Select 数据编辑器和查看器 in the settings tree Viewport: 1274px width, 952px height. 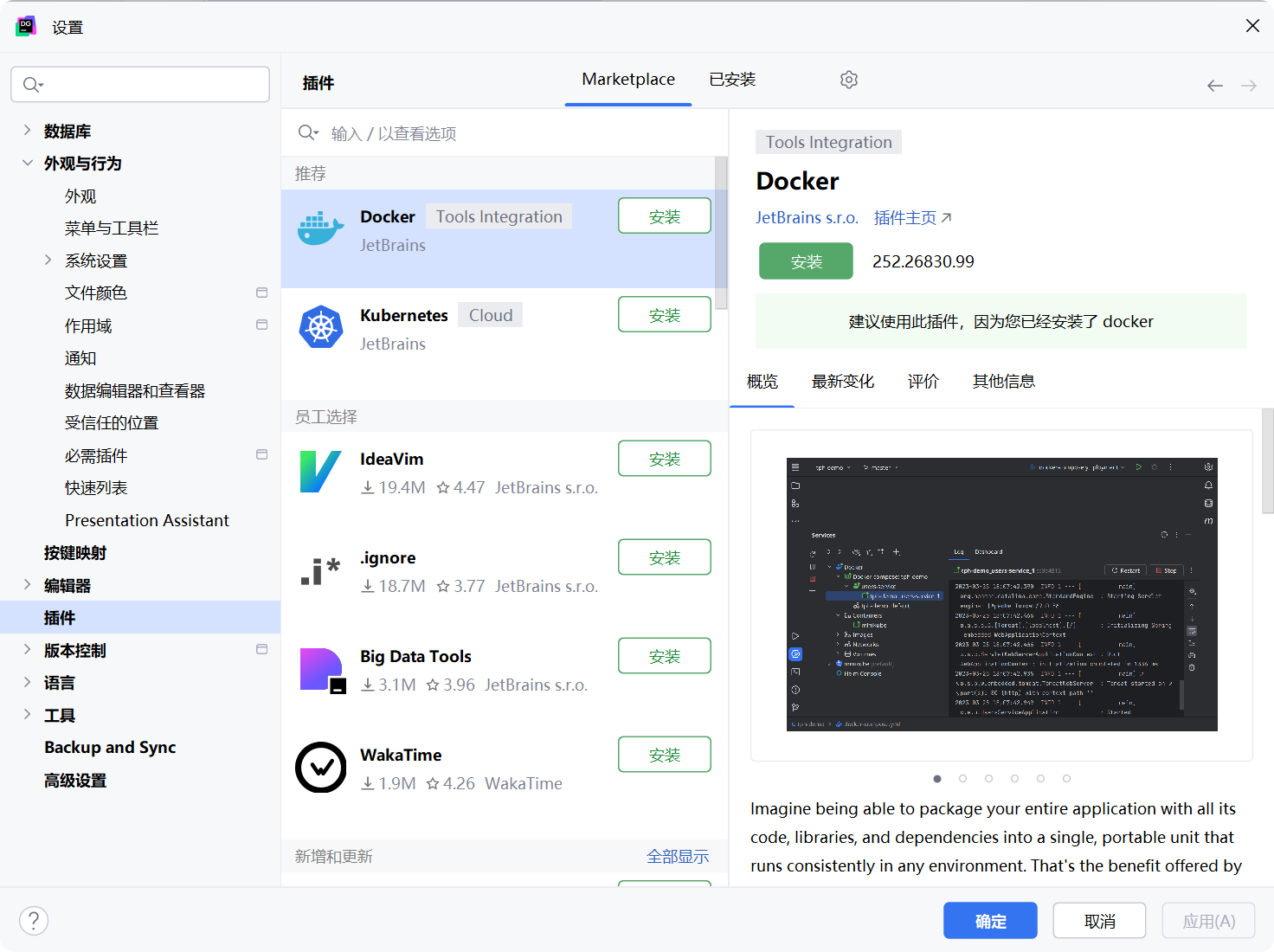[x=135, y=391]
